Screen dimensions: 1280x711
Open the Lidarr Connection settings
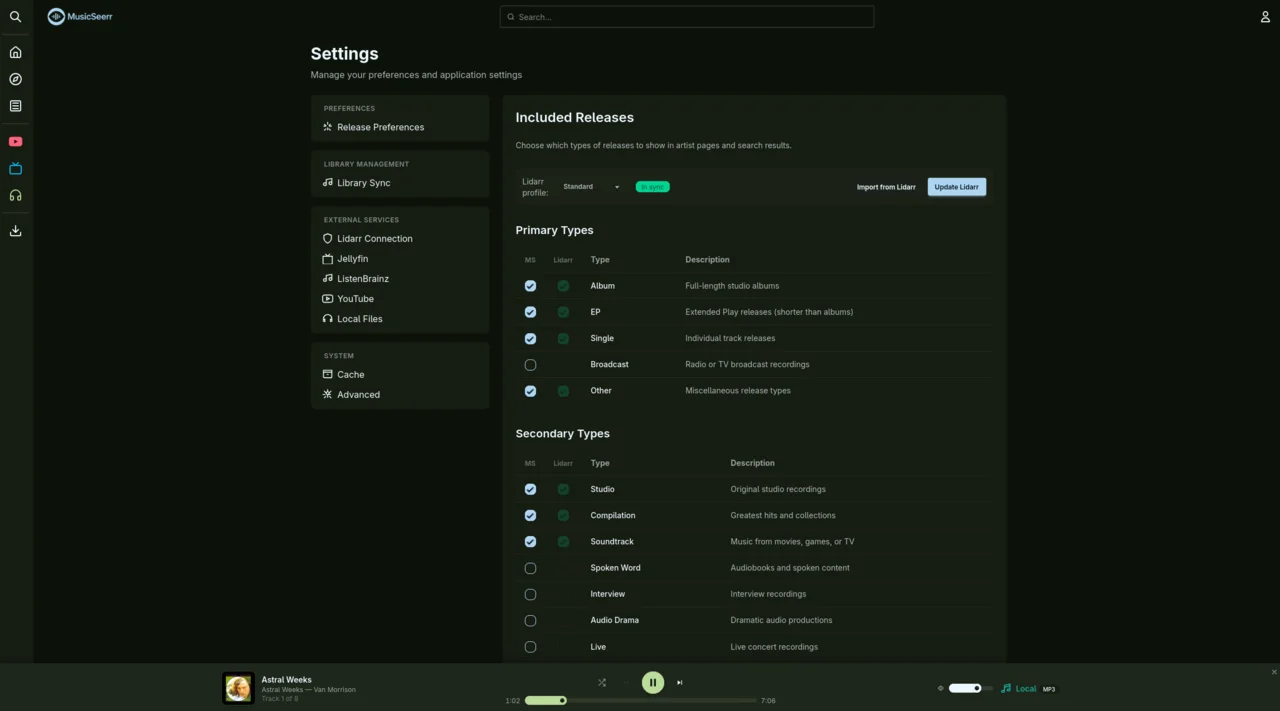375,238
